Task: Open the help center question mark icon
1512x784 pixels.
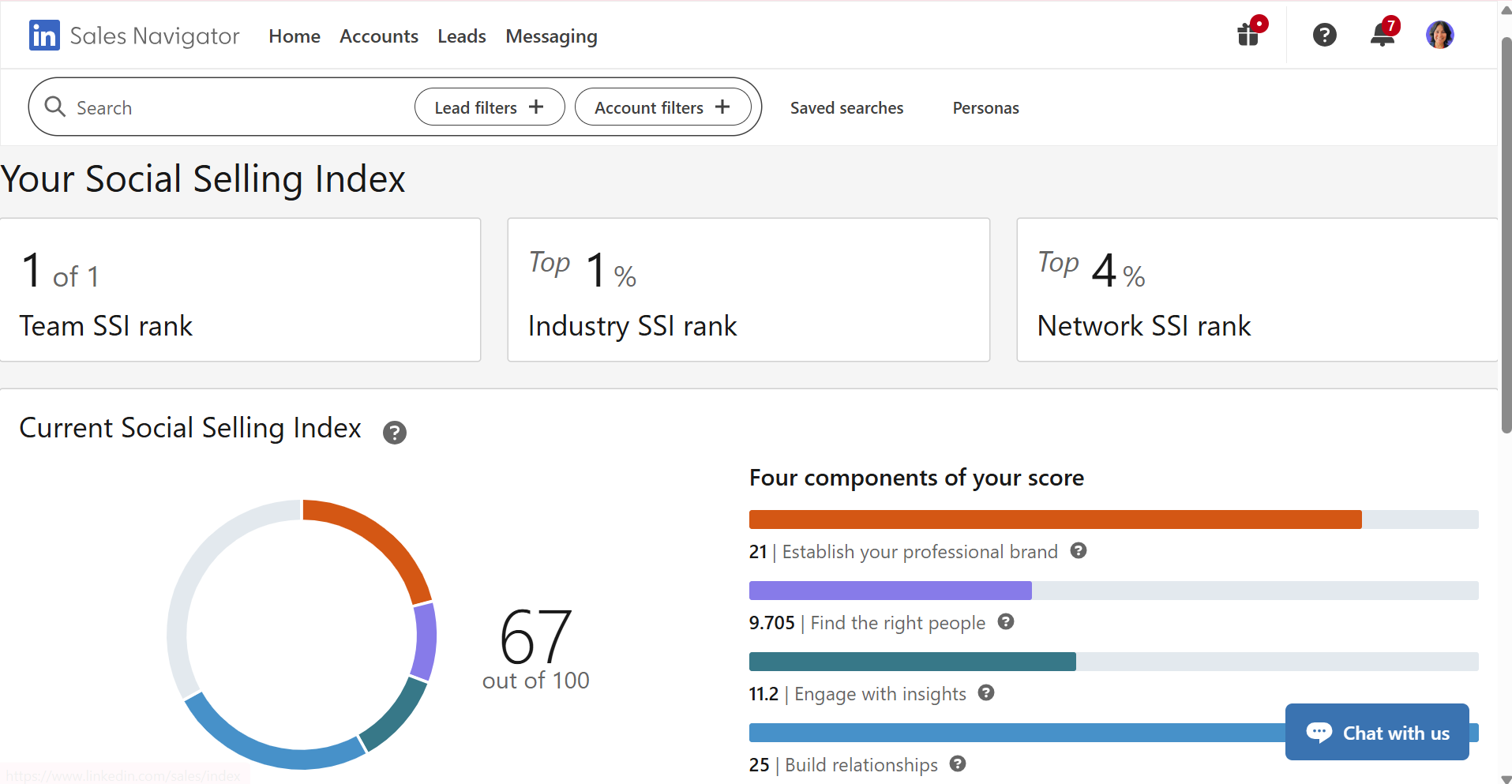Action: click(x=1324, y=35)
